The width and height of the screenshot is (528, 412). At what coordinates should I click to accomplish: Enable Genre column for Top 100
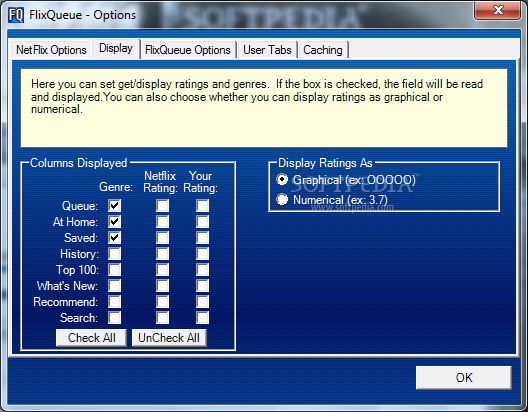point(114,270)
